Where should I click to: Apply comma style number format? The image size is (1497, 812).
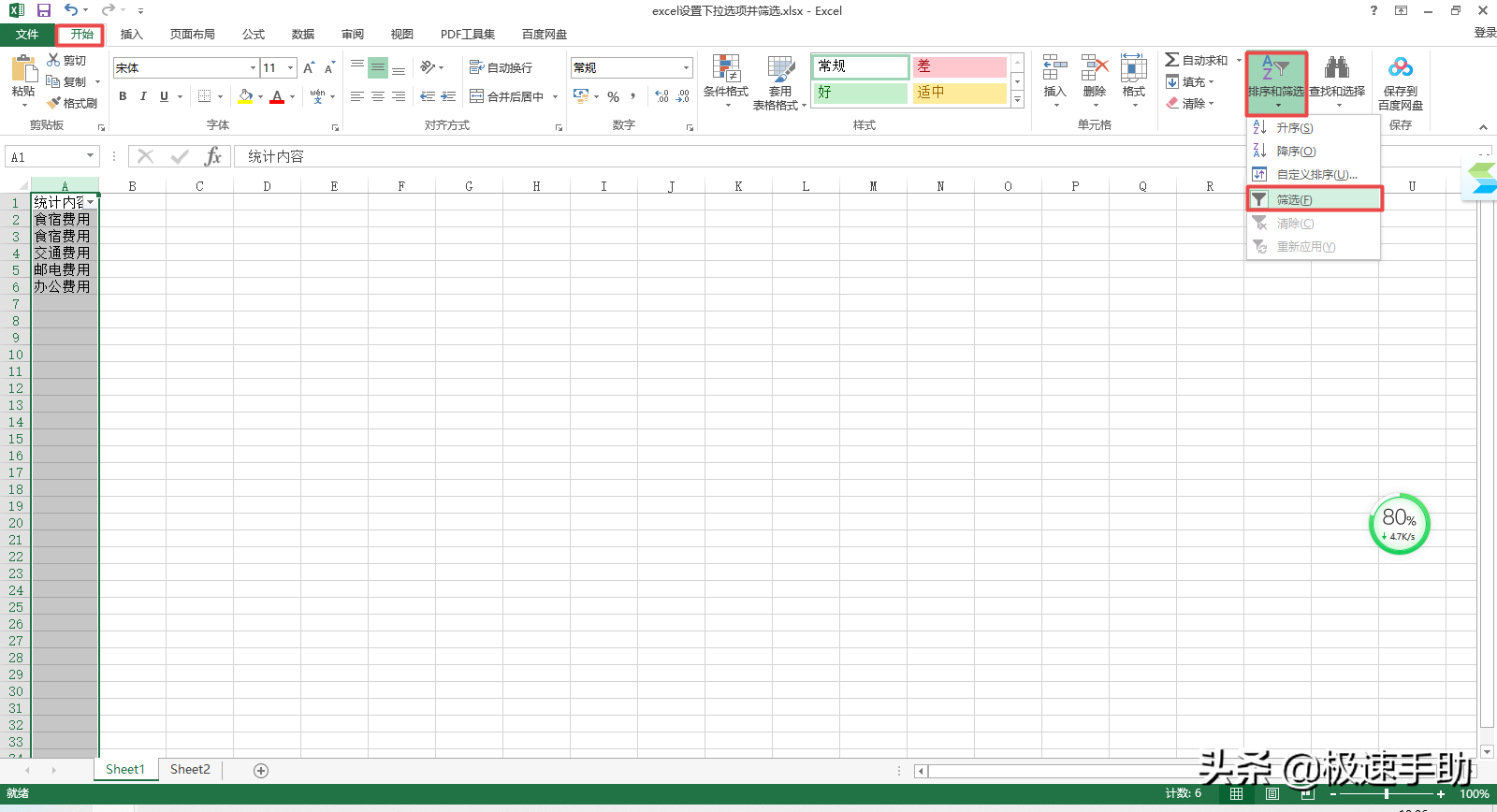pos(633,96)
